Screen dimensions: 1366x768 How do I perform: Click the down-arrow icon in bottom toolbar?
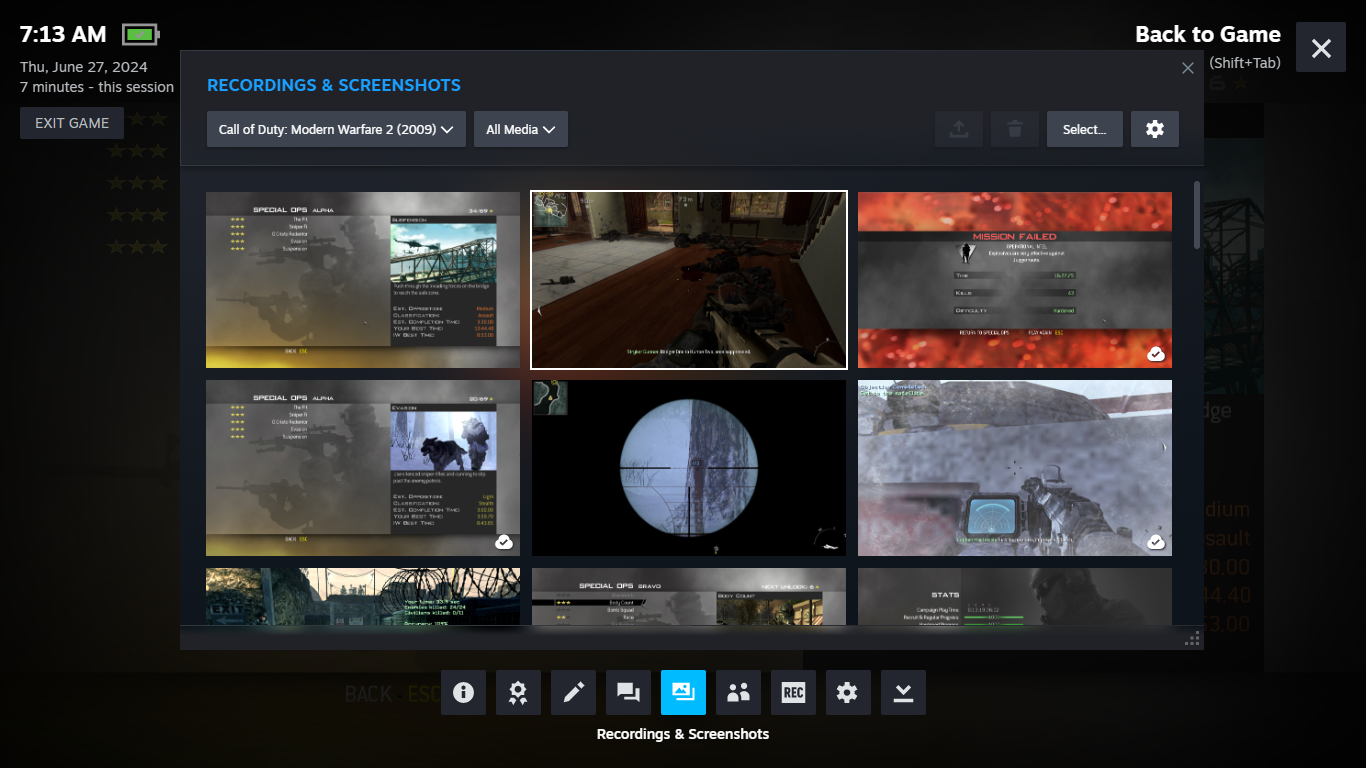pyautogui.click(x=903, y=692)
